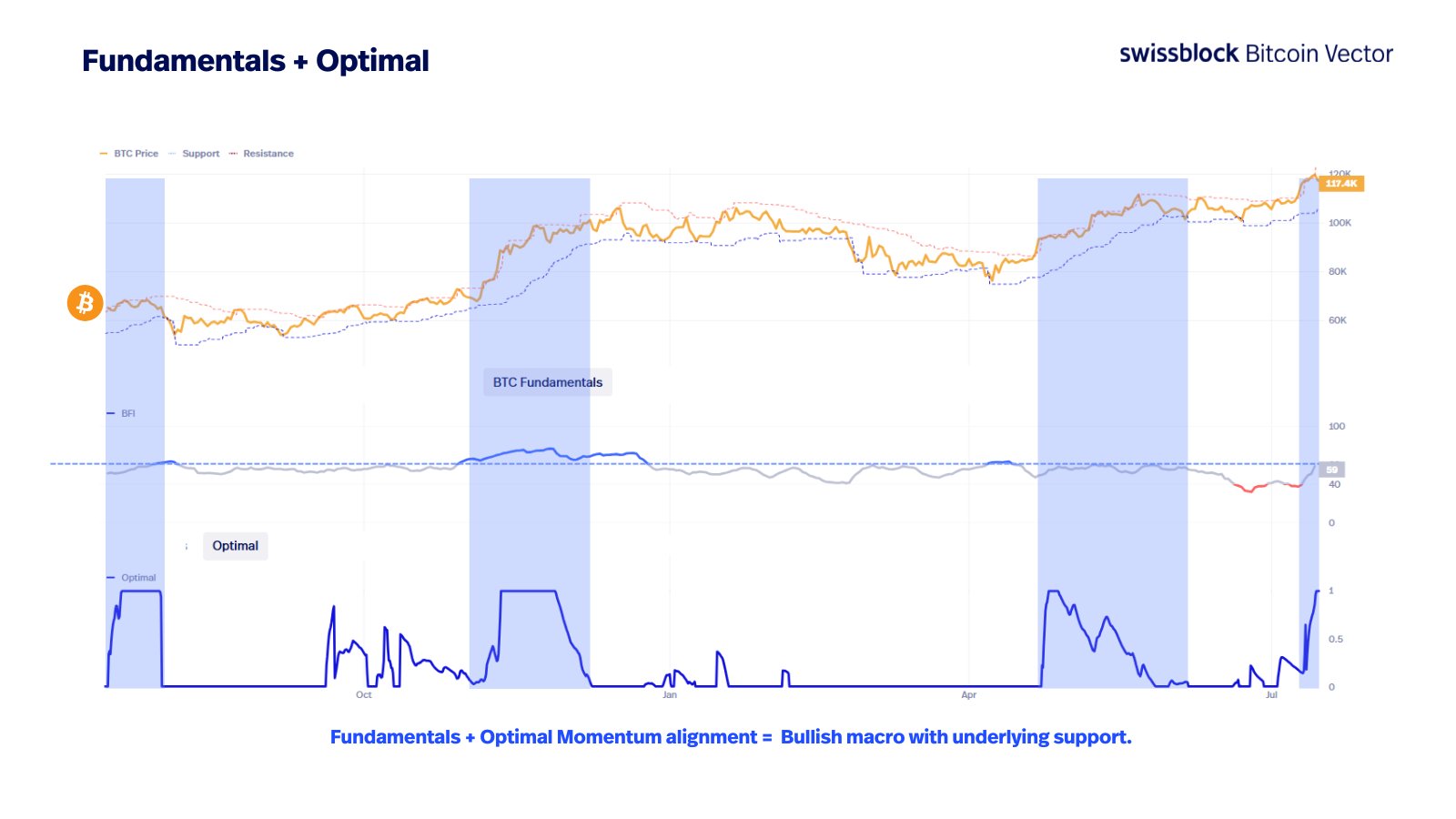Click the gray 59 BFI value tag
Viewport: 1456px width, 819px height.
click(1331, 470)
